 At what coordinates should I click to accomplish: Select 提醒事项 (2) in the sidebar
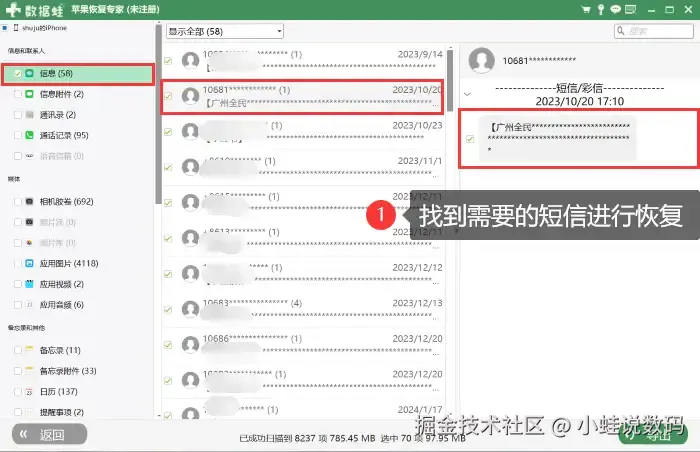point(62,412)
